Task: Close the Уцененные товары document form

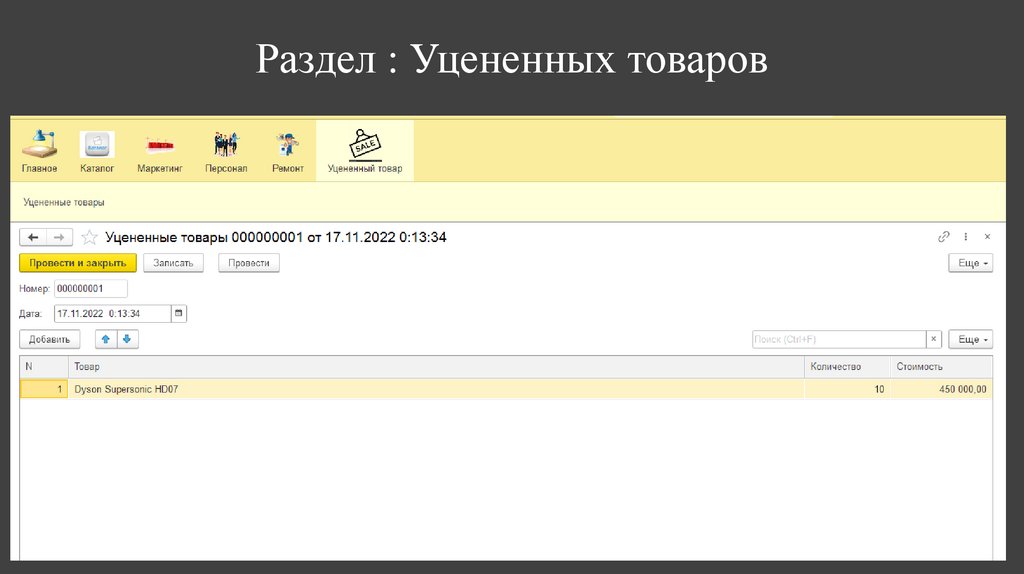Action: point(987,236)
